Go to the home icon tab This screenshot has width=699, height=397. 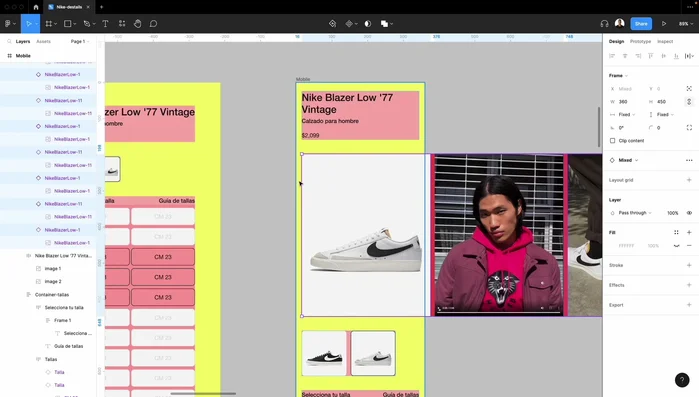click(x=36, y=7)
